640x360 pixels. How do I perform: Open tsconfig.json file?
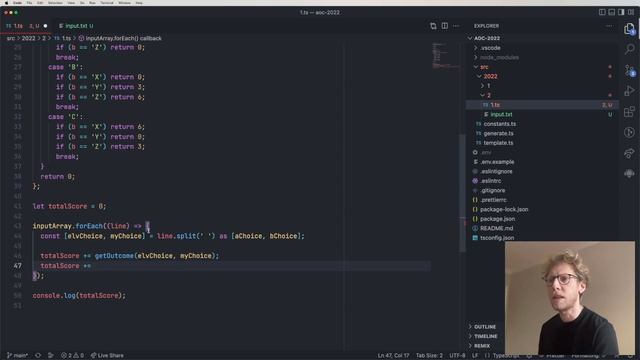tap(497, 238)
